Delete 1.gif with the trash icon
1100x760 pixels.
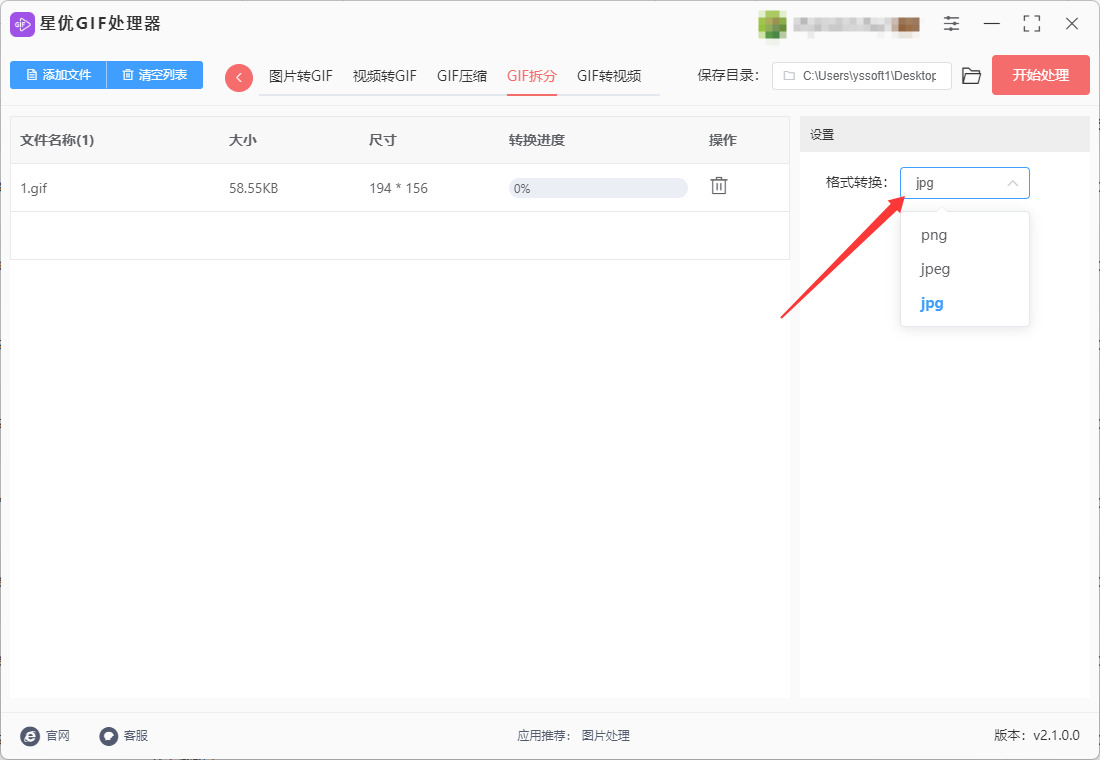click(x=718, y=186)
